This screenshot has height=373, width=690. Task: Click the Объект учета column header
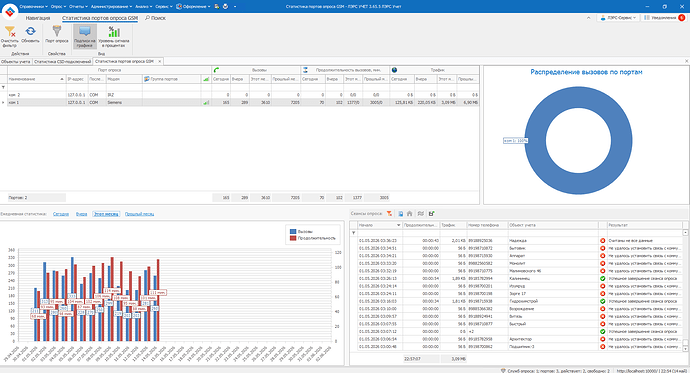pyautogui.click(x=553, y=225)
